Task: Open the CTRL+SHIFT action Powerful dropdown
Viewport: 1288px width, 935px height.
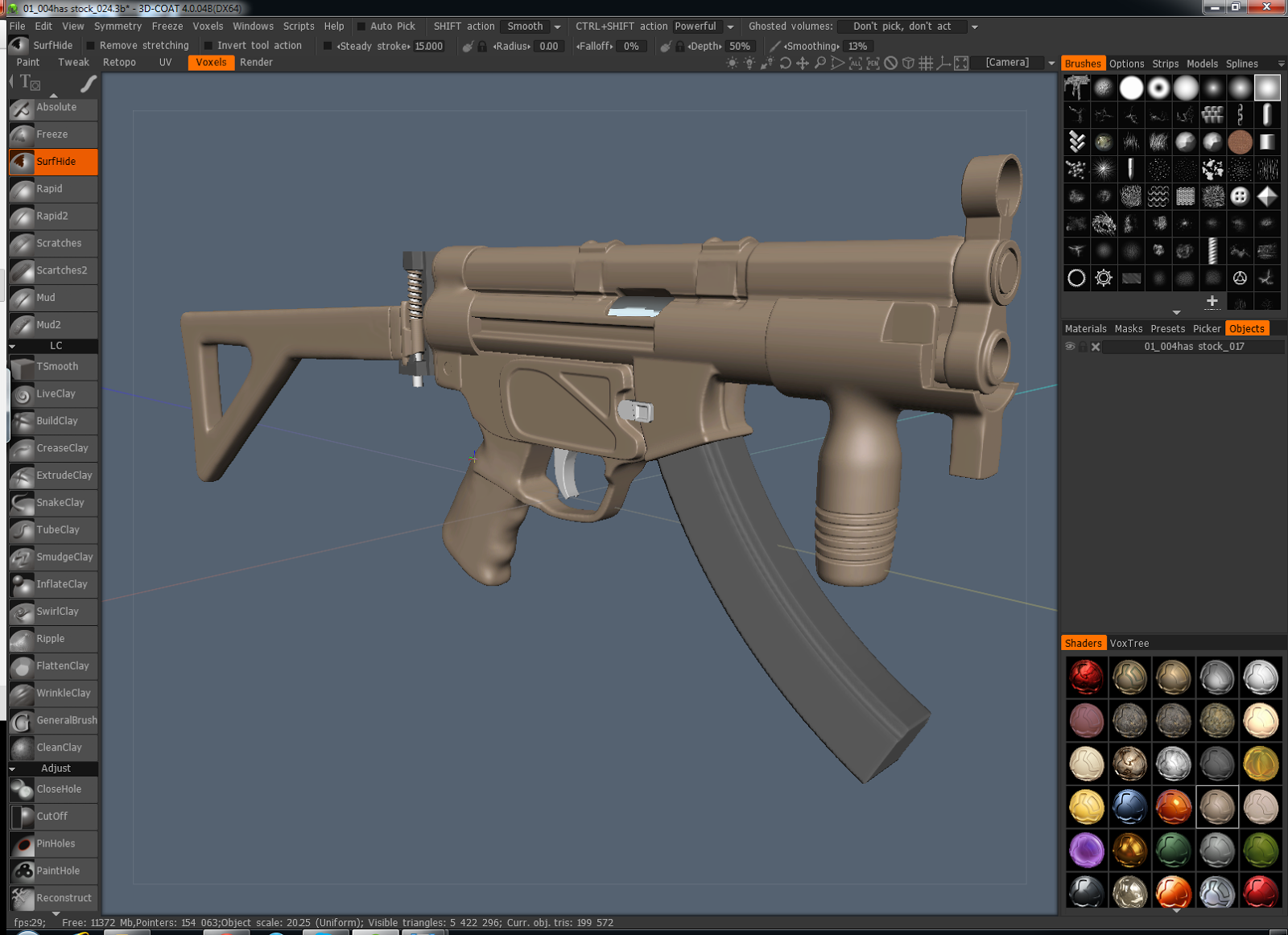Action: point(730,27)
